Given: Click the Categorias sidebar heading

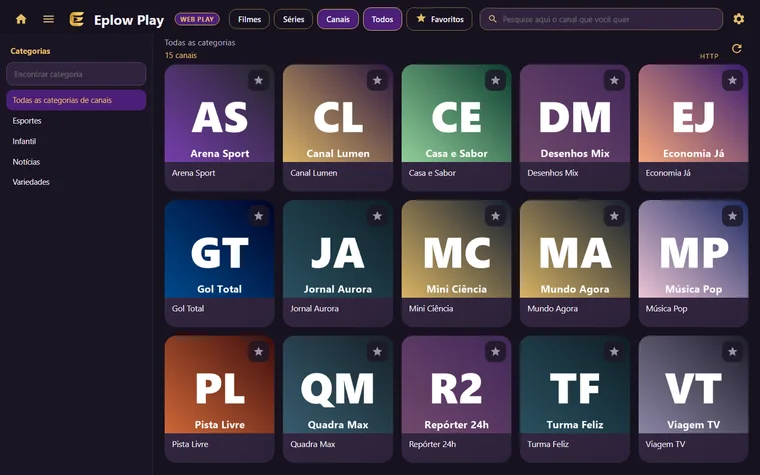Looking at the screenshot, I should point(30,51).
